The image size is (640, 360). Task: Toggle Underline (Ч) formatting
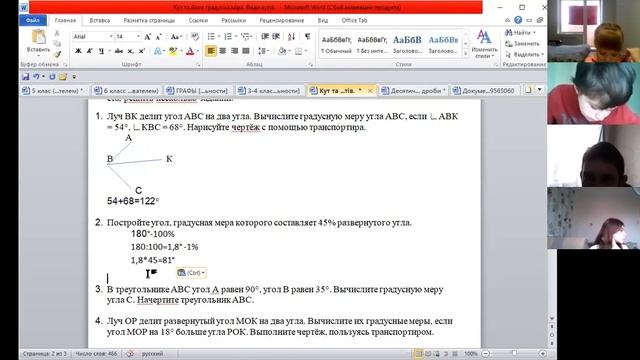pyautogui.click(x=101, y=51)
